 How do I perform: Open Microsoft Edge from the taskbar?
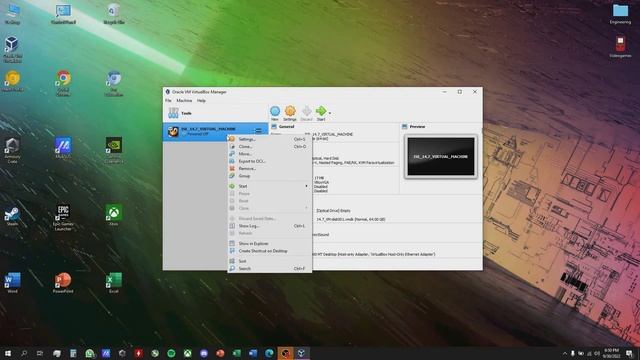(x=269, y=353)
